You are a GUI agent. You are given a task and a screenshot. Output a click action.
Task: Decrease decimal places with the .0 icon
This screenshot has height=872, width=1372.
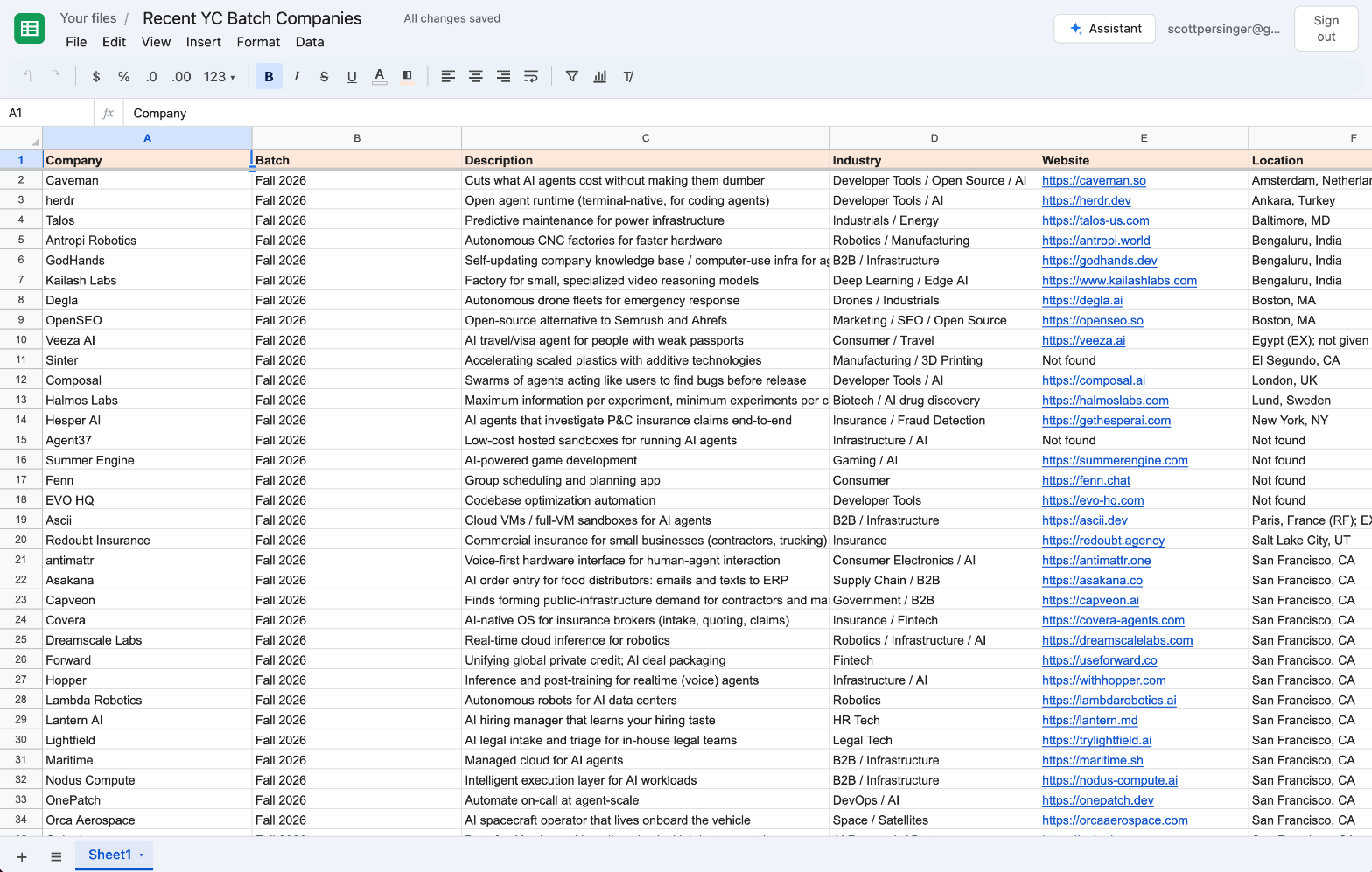[x=151, y=77]
